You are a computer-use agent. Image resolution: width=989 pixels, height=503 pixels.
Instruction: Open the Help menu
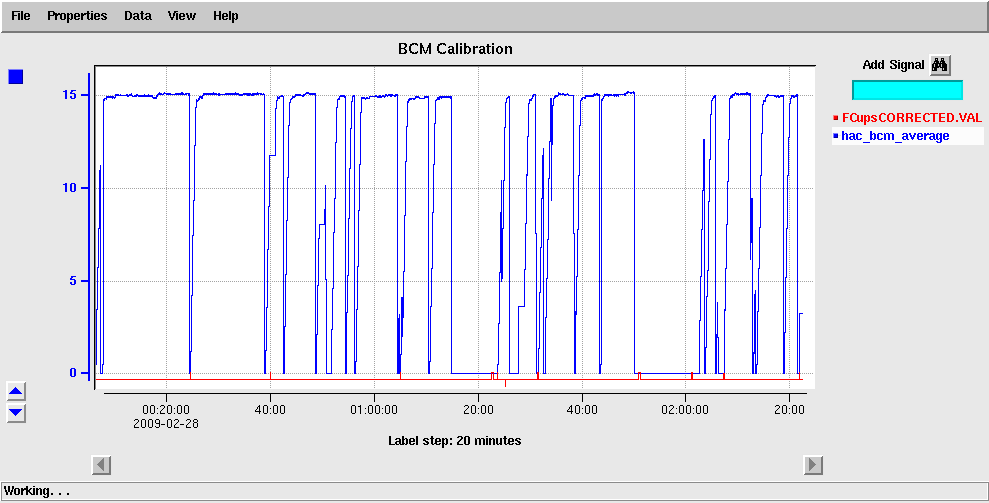[225, 16]
